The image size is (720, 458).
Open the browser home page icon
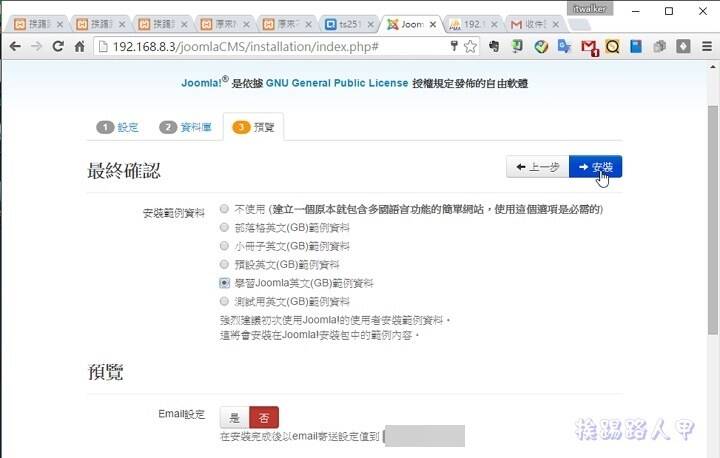click(79, 46)
